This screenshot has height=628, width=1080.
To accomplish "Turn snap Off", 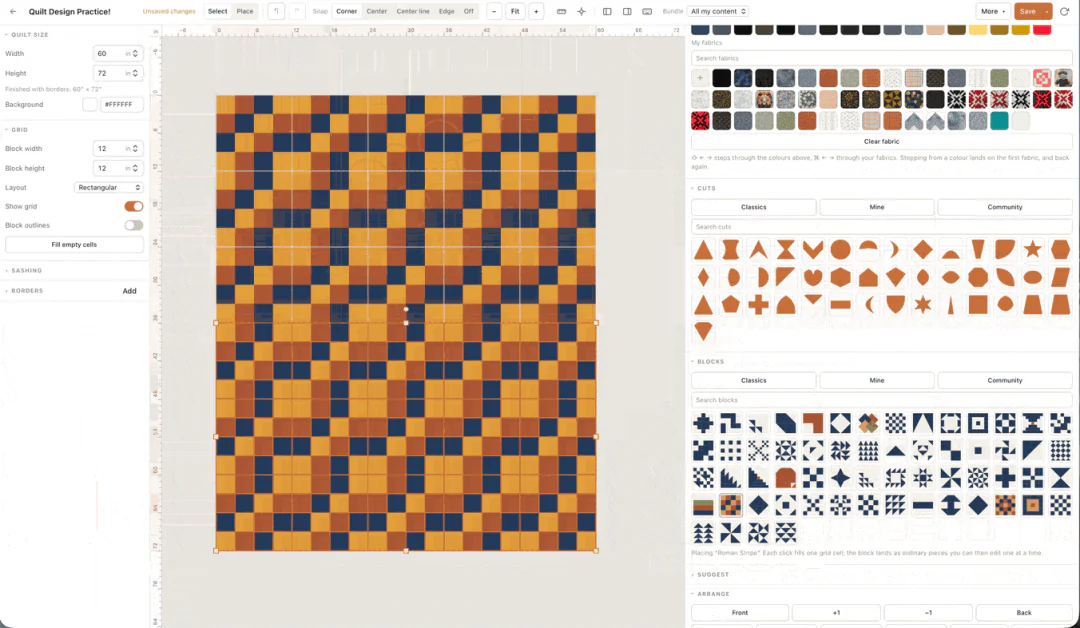I will pyautogui.click(x=468, y=11).
